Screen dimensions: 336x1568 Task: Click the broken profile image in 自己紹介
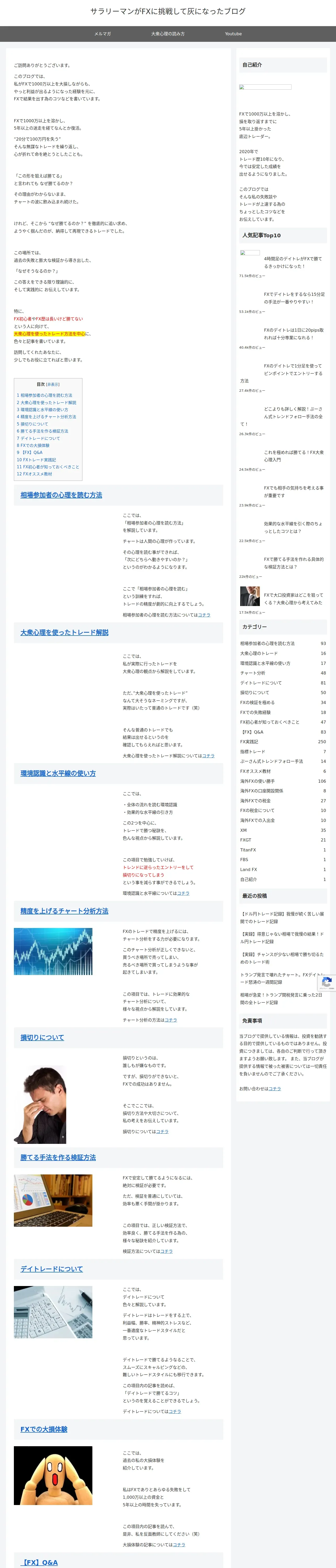pyautogui.click(x=265, y=87)
